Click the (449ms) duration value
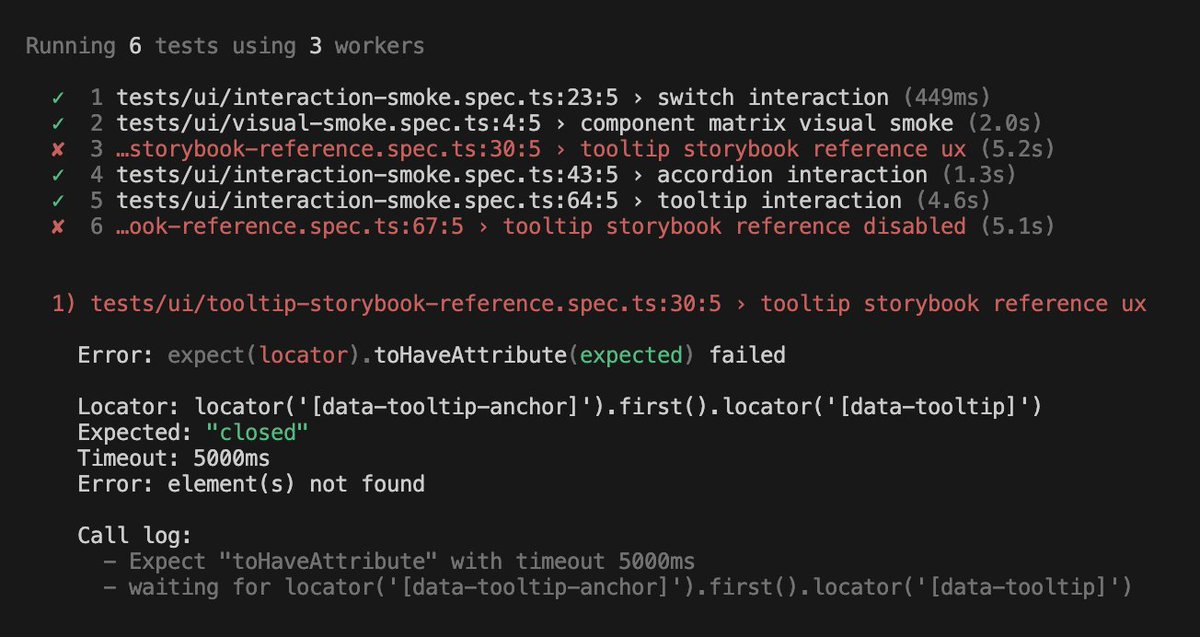Image resolution: width=1200 pixels, height=637 pixels. pos(947,98)
